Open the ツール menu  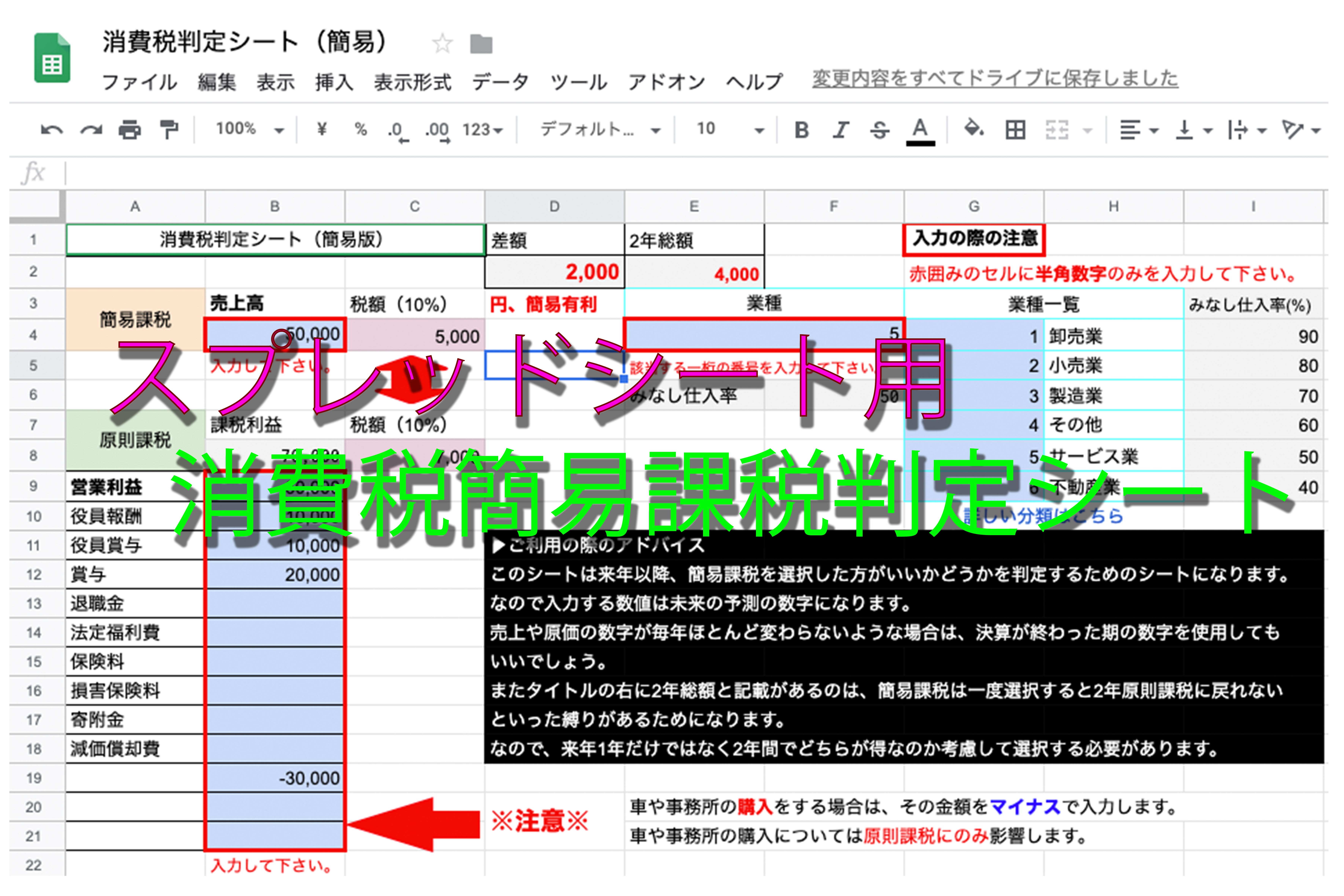pyautogui.click(x=579, y=82)
